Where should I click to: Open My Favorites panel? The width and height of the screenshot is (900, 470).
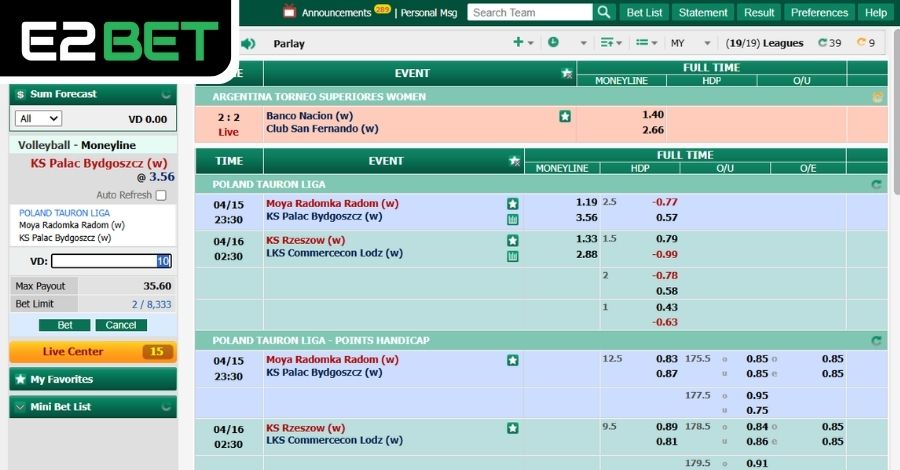coord(93,379)
